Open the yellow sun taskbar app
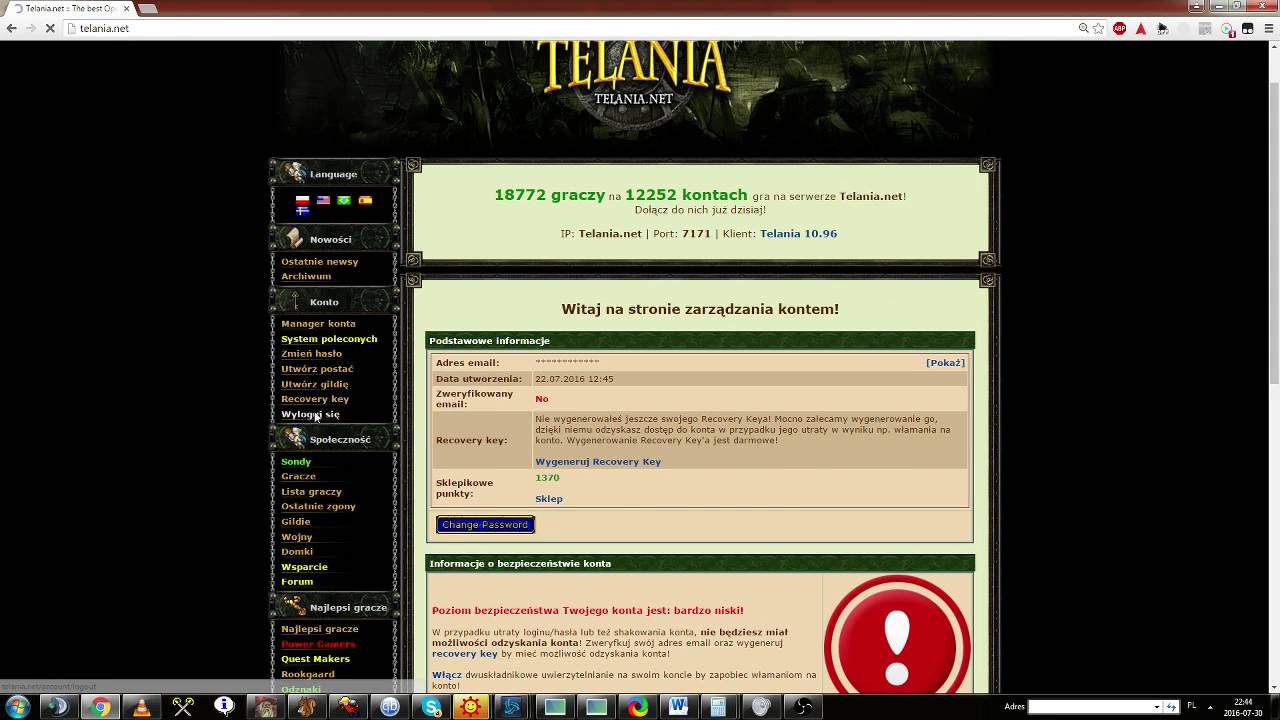 pyautogui.click(x=470, y=707)
